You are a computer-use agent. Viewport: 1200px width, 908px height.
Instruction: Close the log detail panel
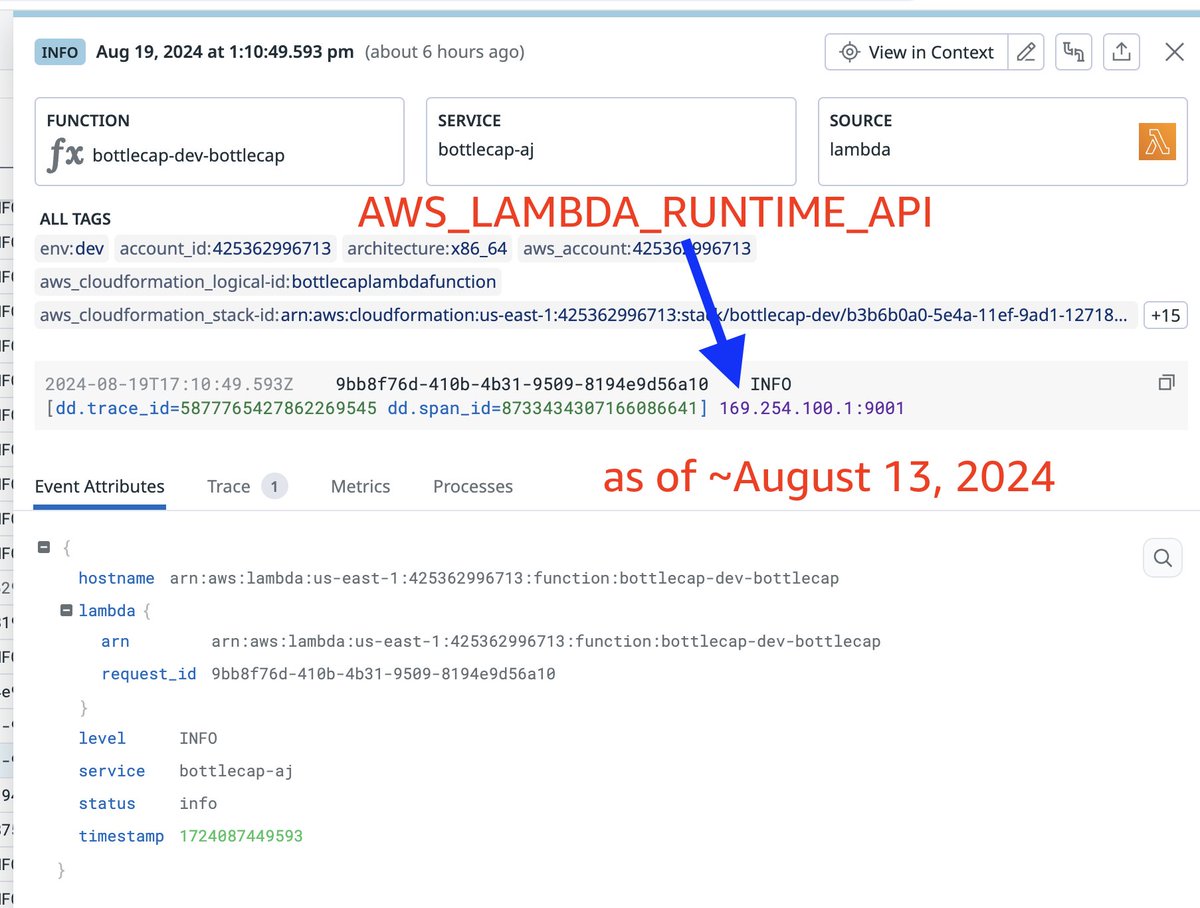pyautogui.click(x=1175, y=52)
